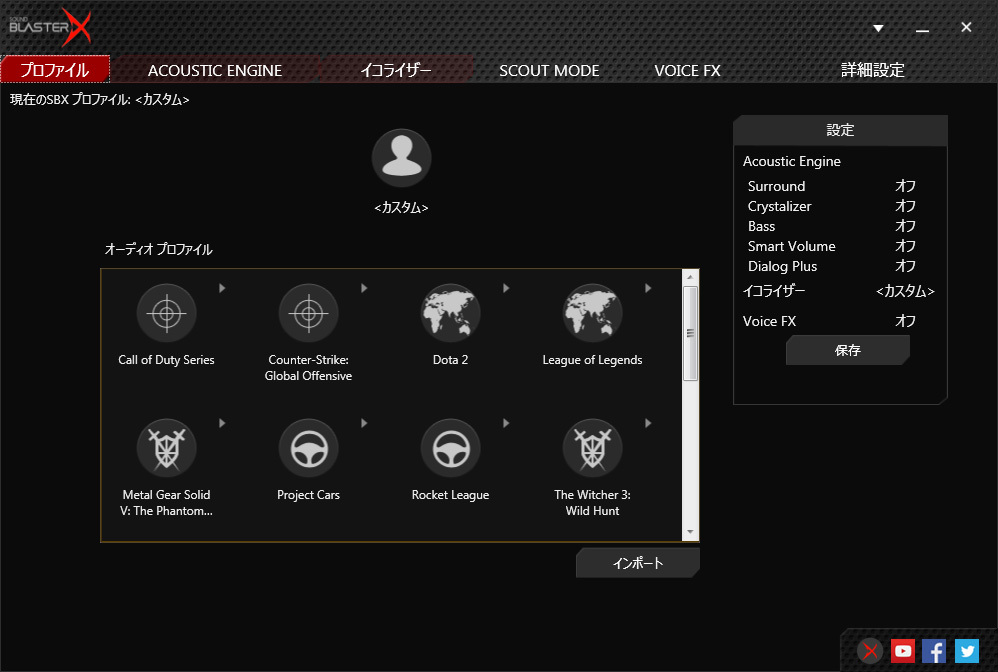
Task: Open the YouTube link icon
Action: pos(903,651)
